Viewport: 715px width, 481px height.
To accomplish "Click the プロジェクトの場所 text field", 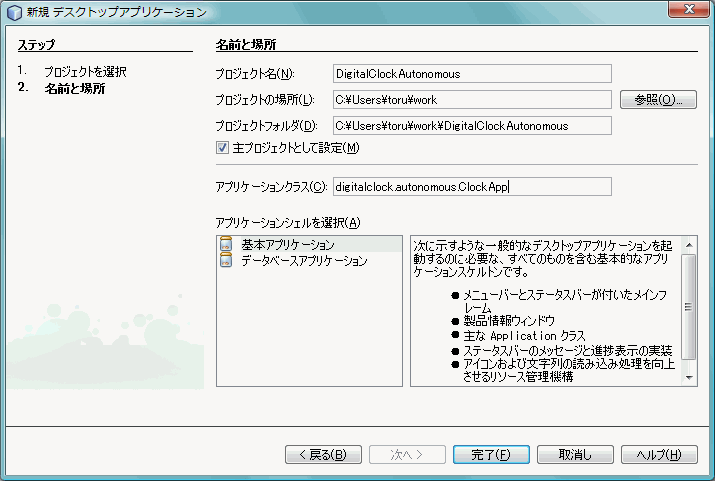I will (472, 99).
